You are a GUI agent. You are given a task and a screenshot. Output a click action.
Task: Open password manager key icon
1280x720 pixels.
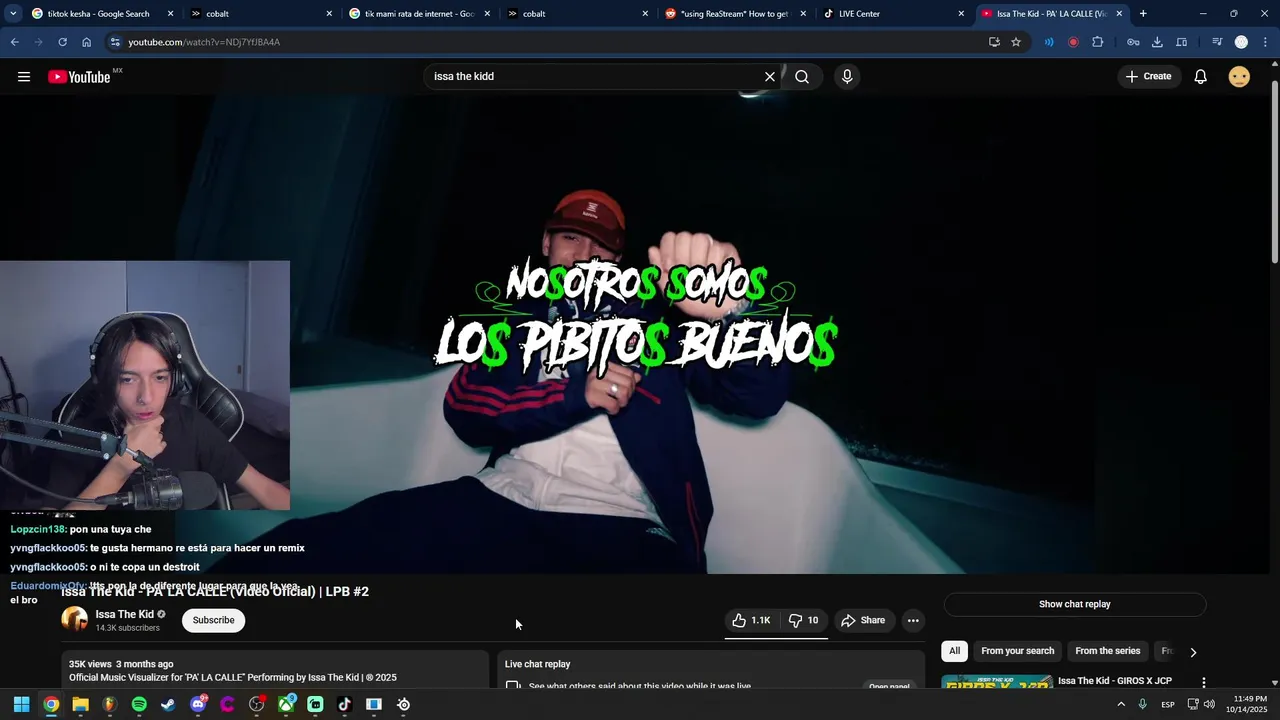tap(1133, 42)
